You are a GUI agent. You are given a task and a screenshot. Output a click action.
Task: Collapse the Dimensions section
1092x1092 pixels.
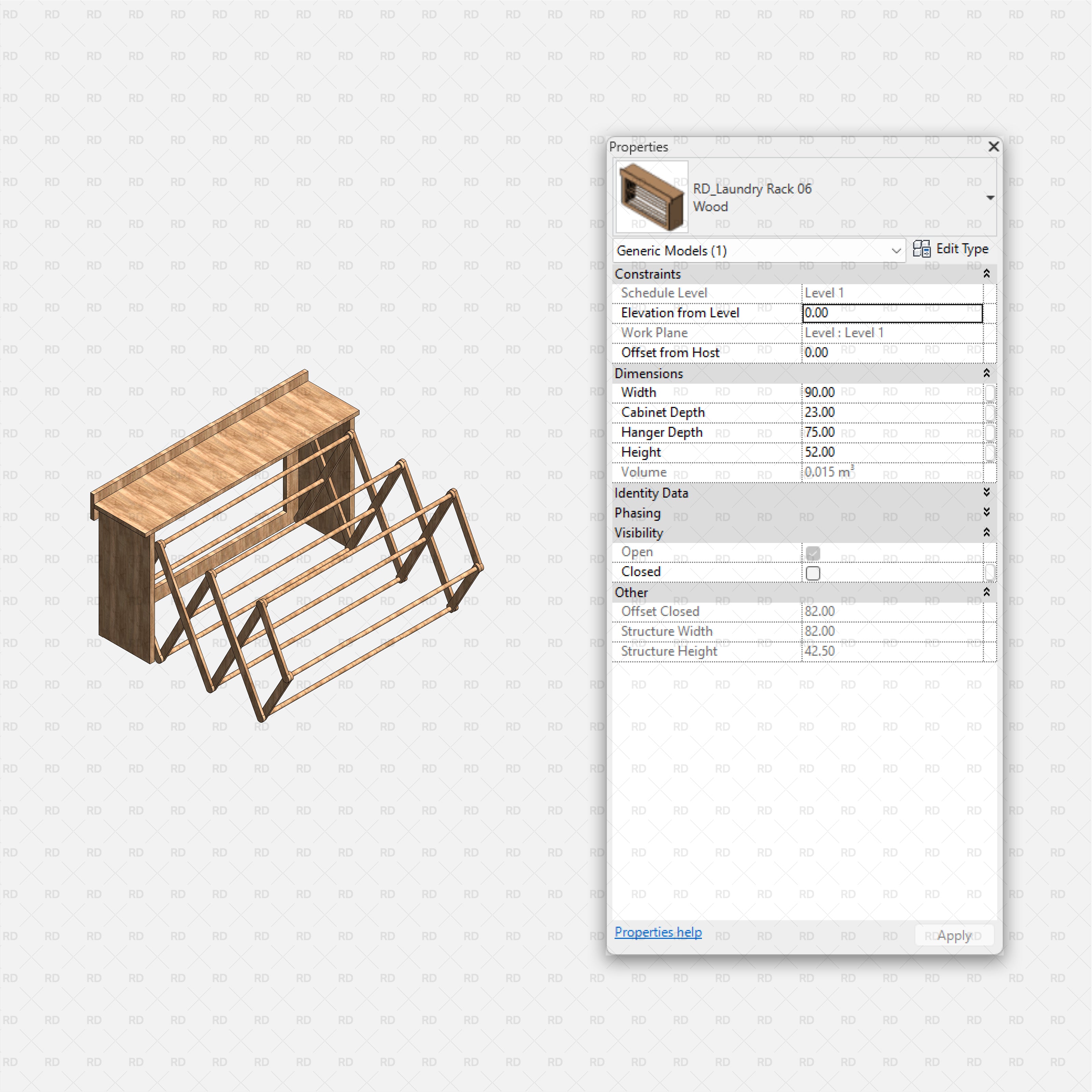pos(986,373)
